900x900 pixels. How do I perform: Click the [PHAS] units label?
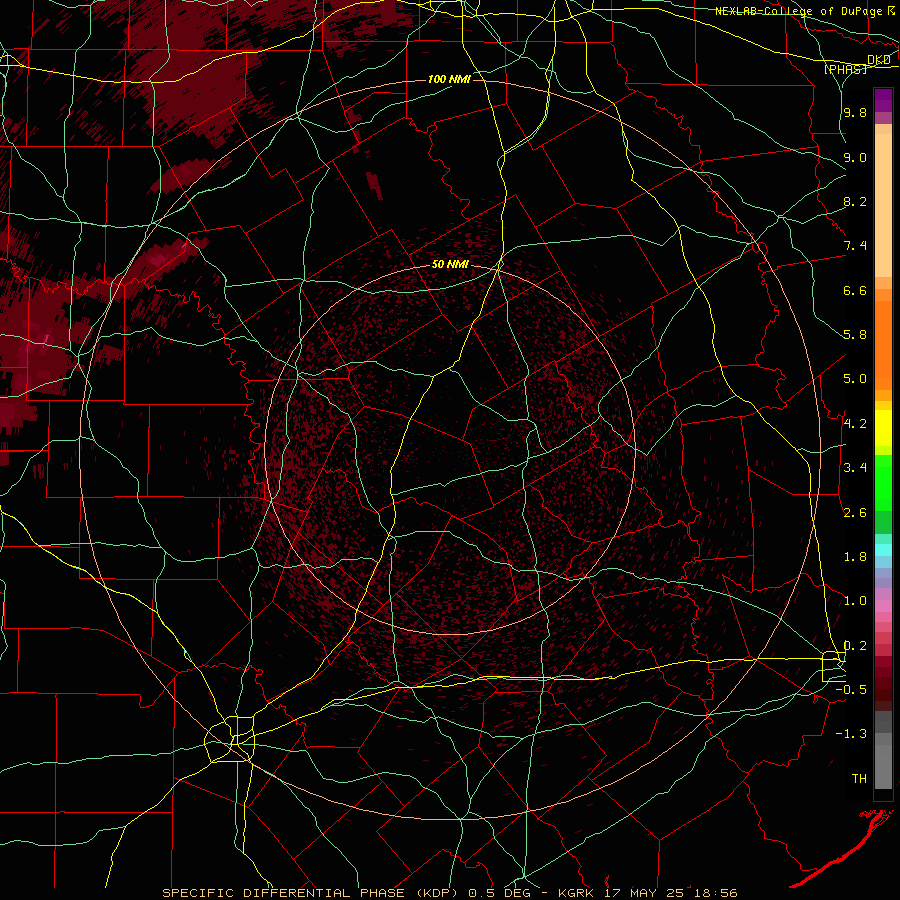click(x=845, y=69)
